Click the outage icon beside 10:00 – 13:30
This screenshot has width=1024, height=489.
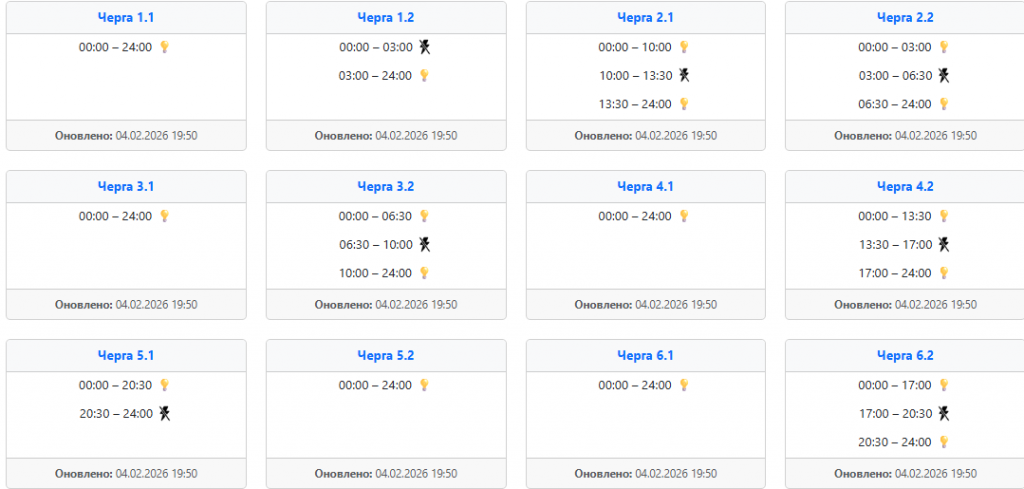684,75
